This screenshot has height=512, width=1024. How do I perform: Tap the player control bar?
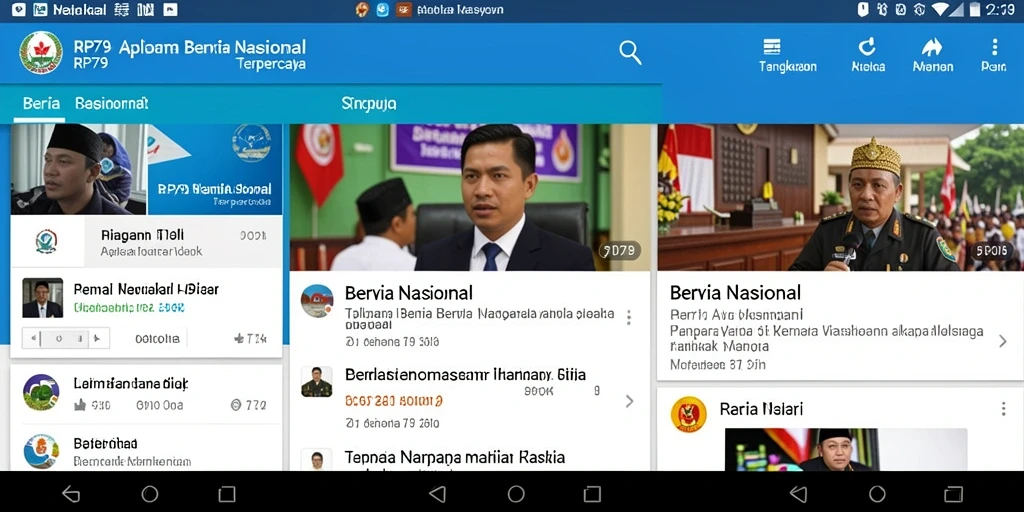point(66,338)
